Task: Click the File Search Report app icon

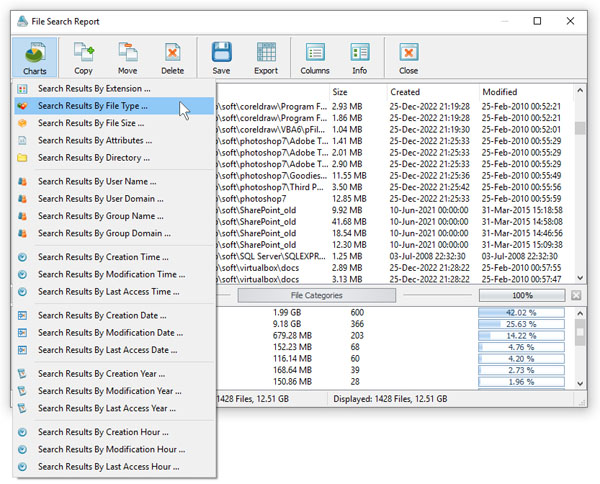Action: tap(23, 21)
